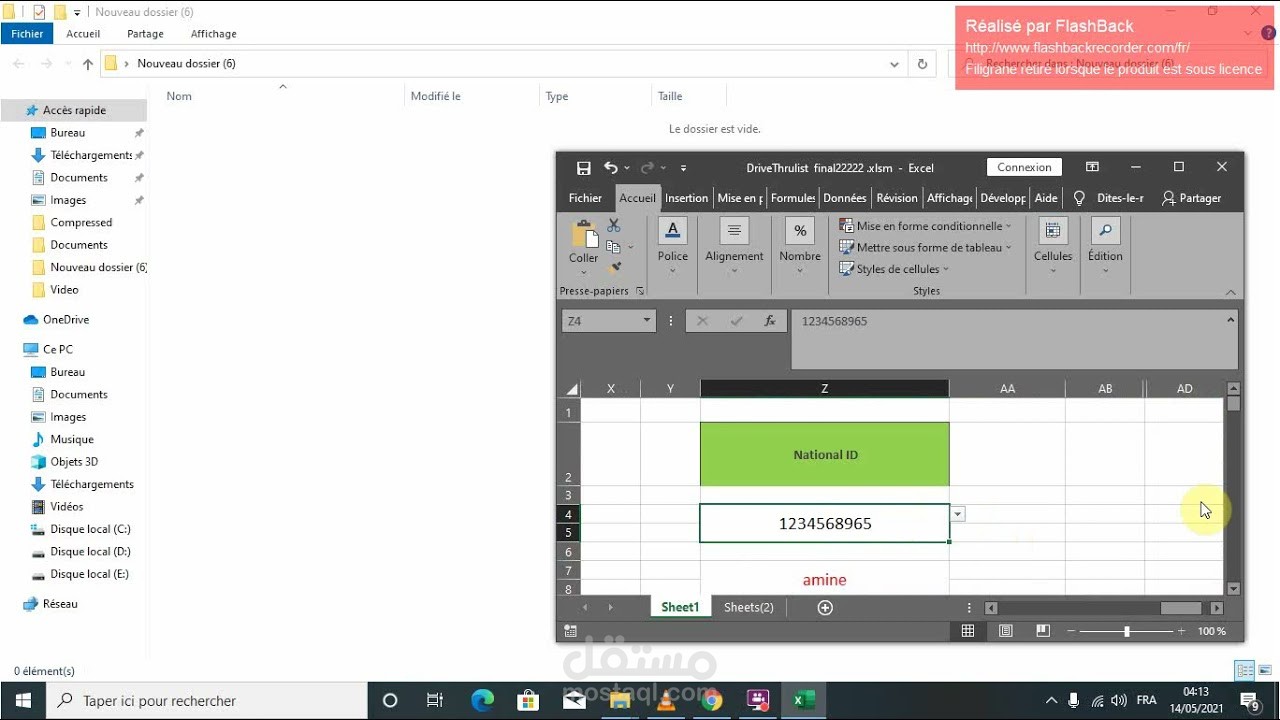Image resolution: width=1280 pixels, height=720 pixels.
Task: Switch to Page Layout view icon
Action: coord(1006,631)
